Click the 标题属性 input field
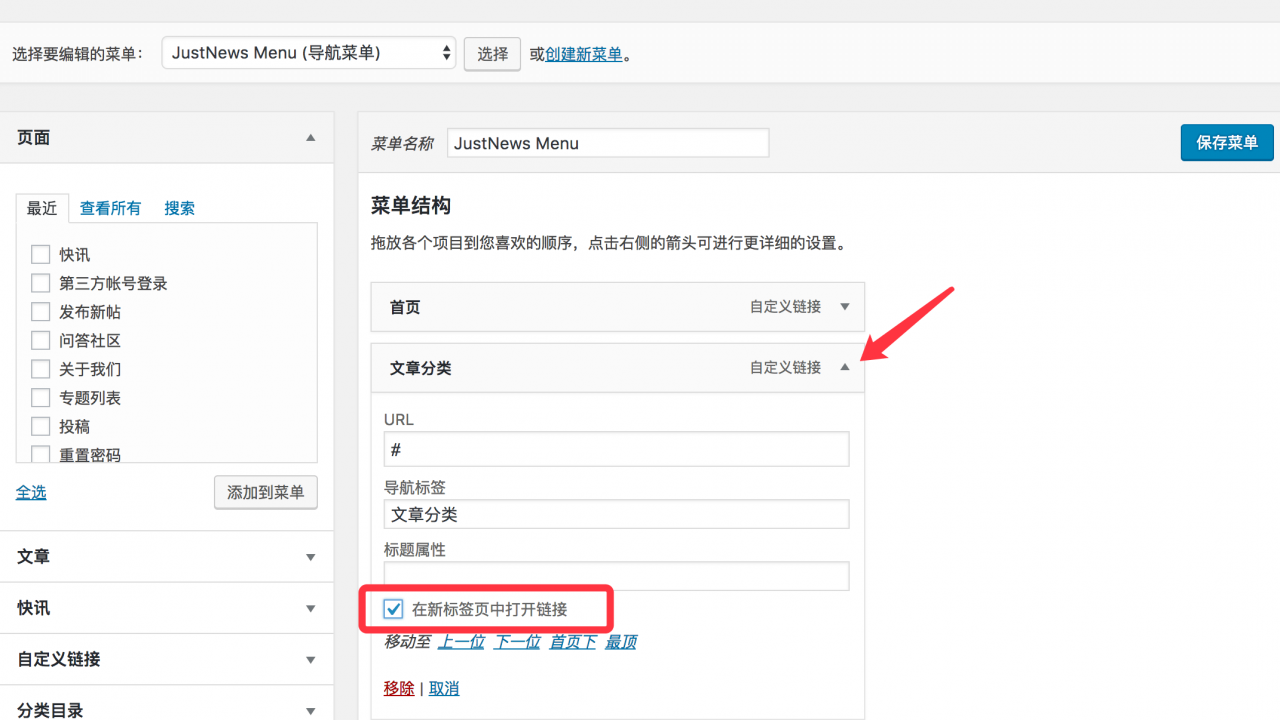The image size is (1280, 720). click(x=616, y=576)
